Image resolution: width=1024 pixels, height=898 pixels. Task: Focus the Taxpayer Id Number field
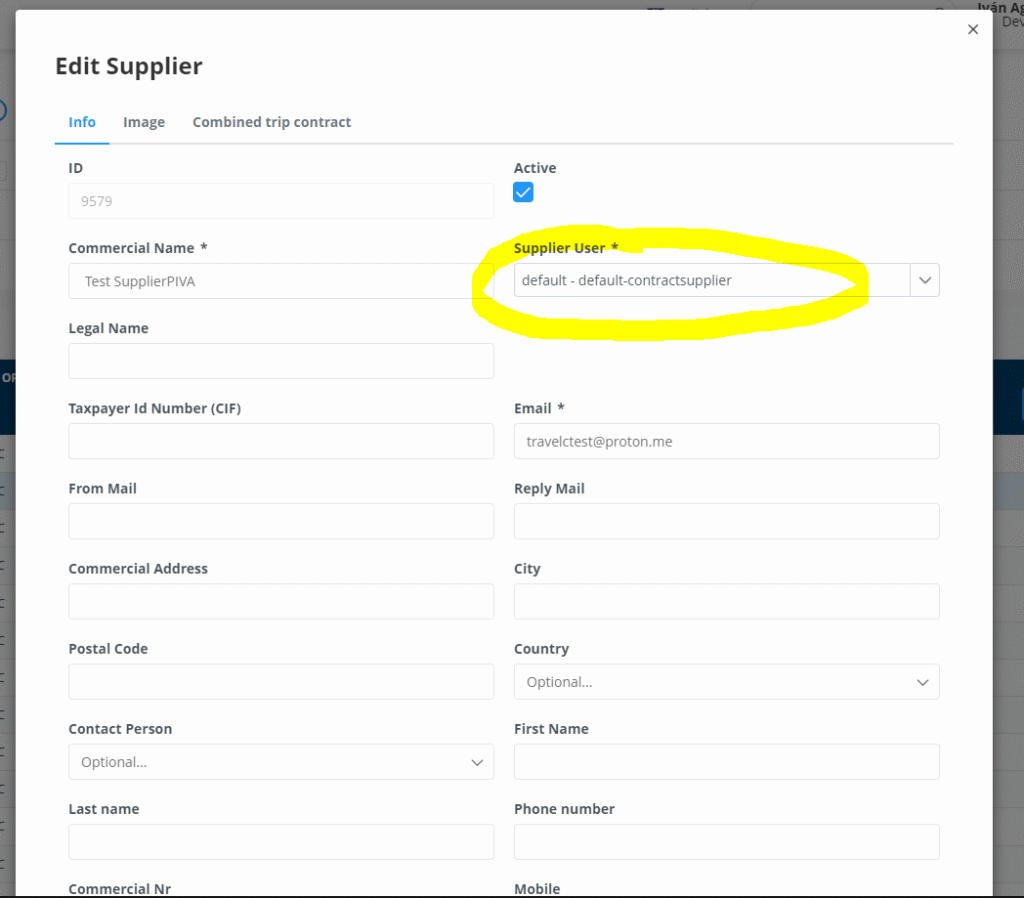click(280, 441)
